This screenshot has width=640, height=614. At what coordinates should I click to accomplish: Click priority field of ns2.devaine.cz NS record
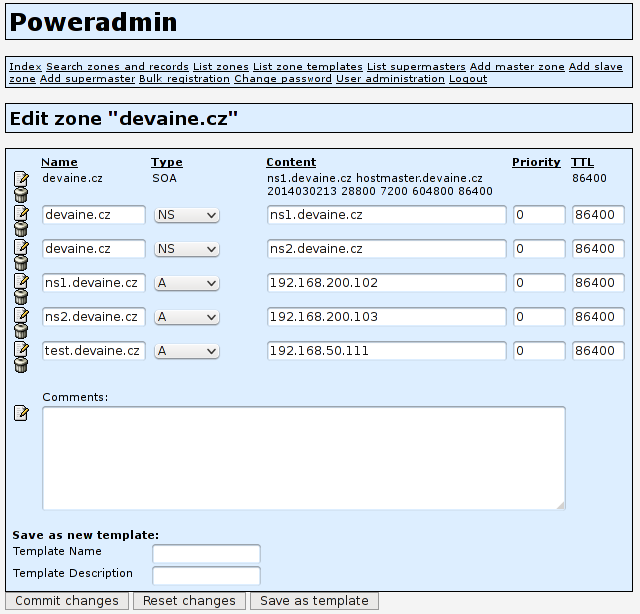539,249
